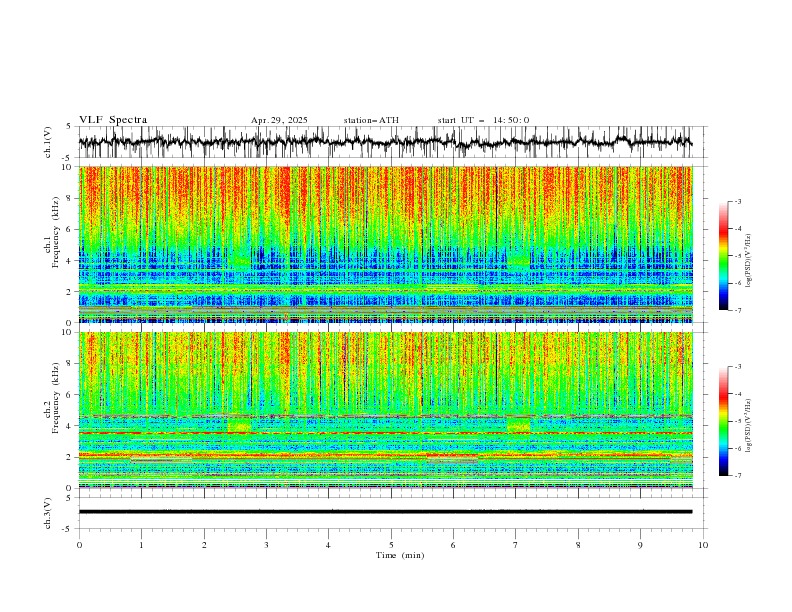Click the "ch.1(V)" waveform axis label
Image resolution: width=792 pixels, height=612 pixels.
48,142
